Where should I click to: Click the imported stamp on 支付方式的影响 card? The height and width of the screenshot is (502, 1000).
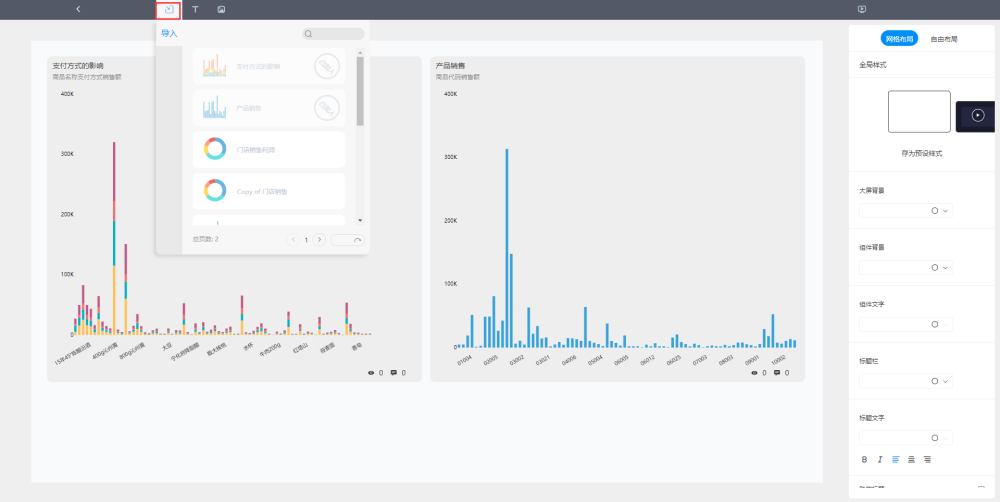(327, 66)
